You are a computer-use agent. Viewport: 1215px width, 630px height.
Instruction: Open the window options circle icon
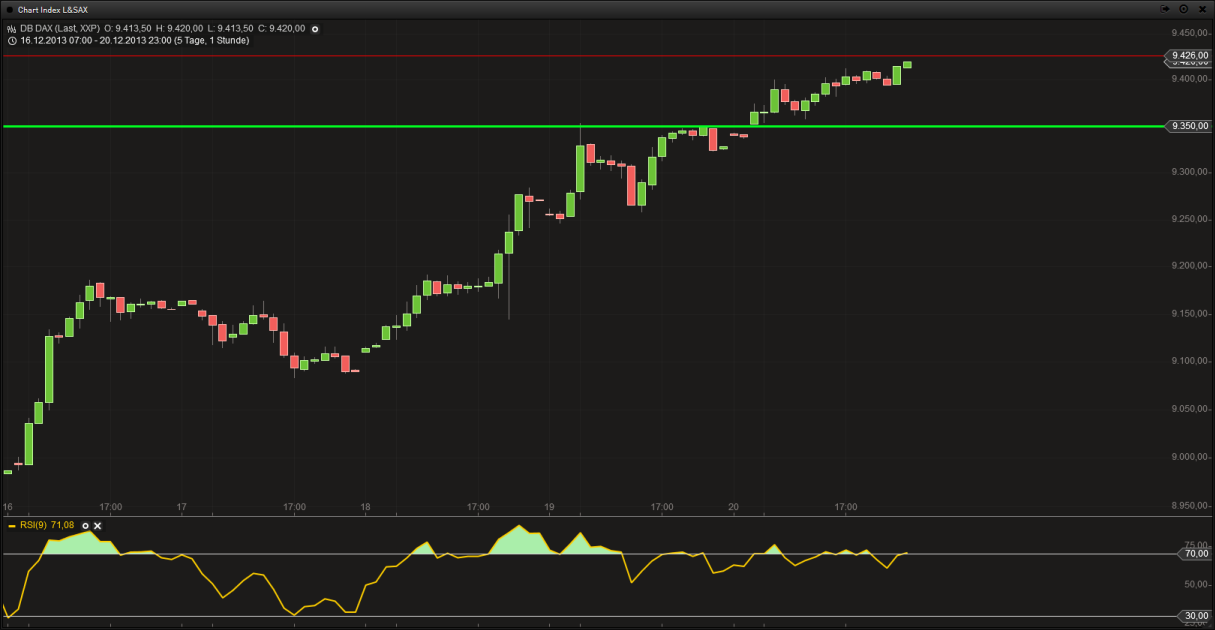(1183, 8)
